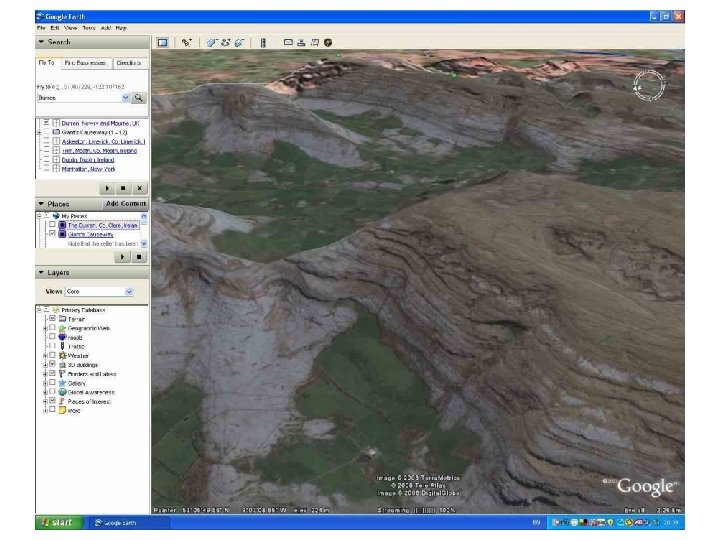Select the Add Polygon tool

pyautogui.click(x=211, y=43)
